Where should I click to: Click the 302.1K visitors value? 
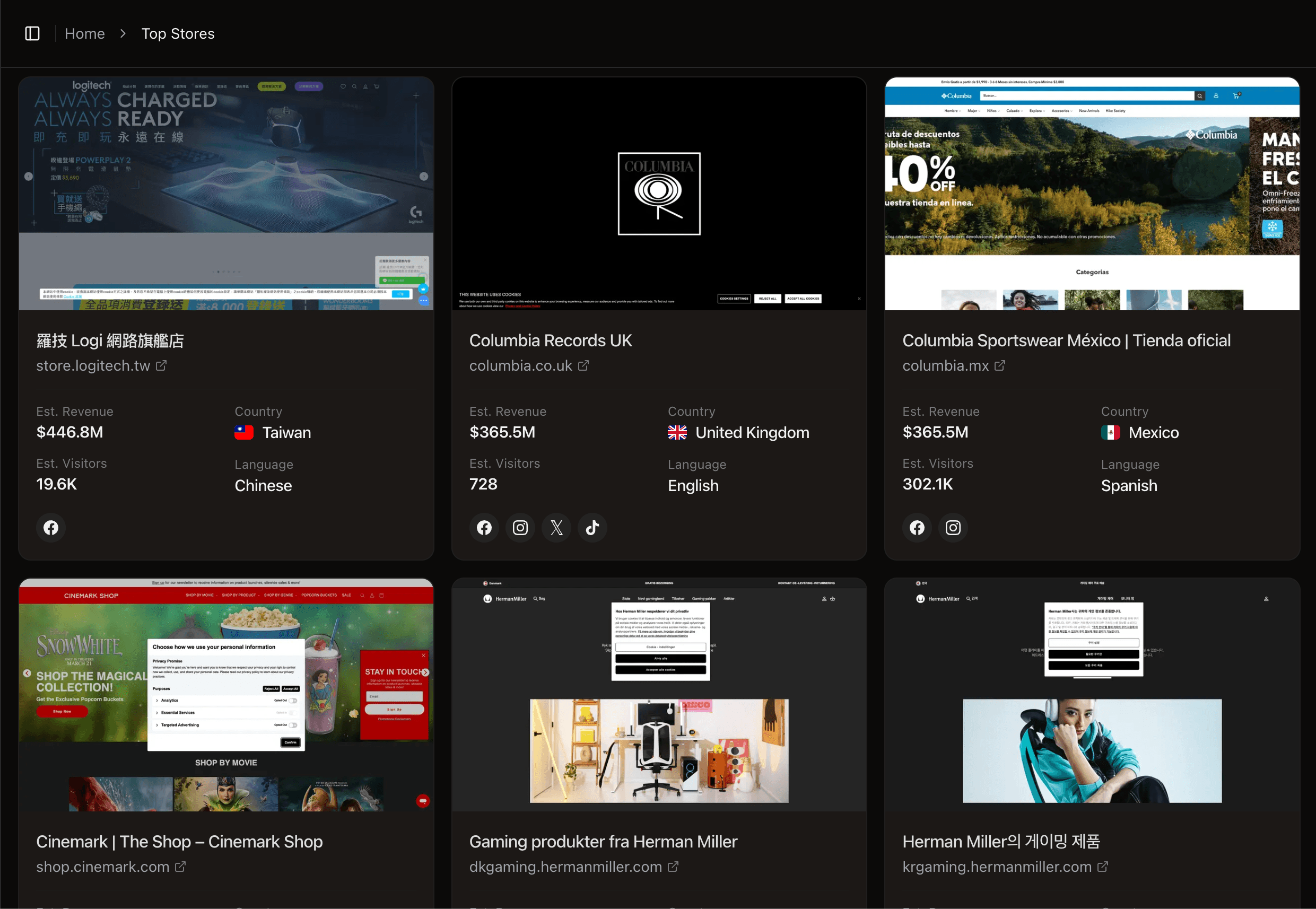pyautogui.click(x=928, y=484)
